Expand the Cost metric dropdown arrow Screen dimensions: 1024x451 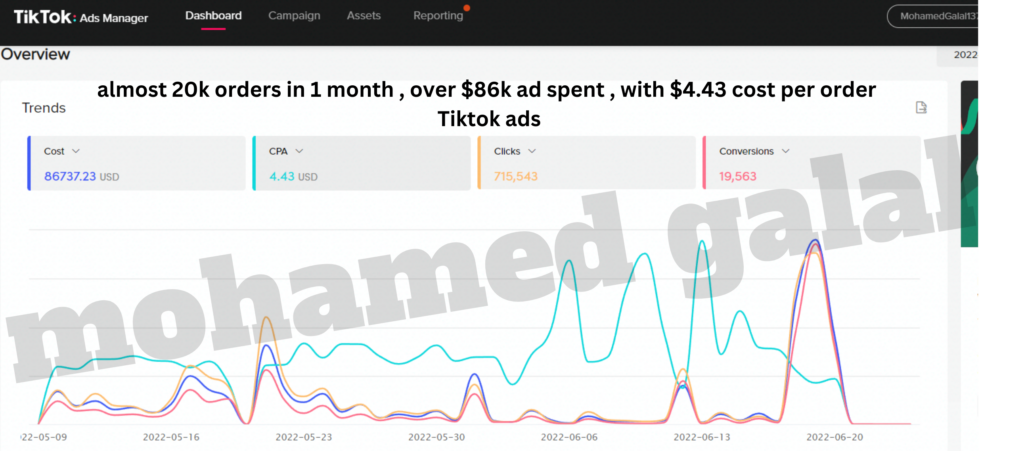76,151
